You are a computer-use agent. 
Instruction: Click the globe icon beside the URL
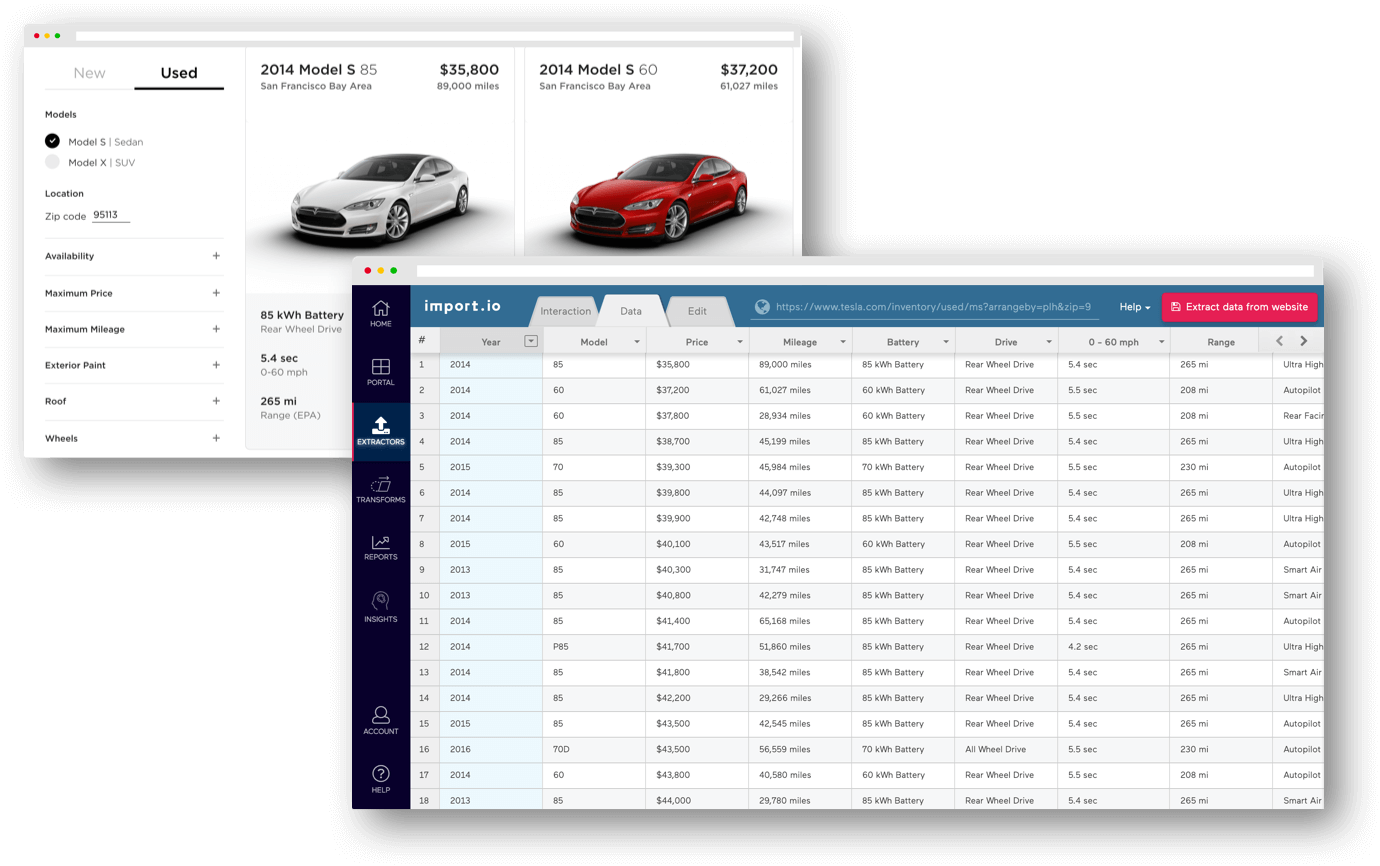[x=762, y=308]
